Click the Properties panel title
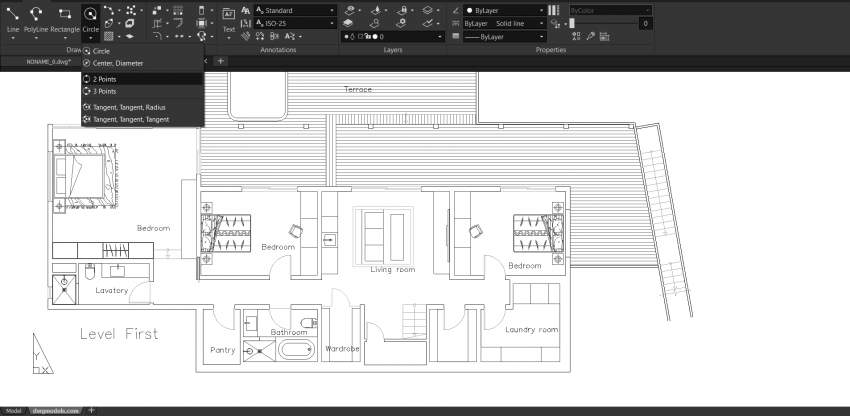Image resolution: width=850 pixels, height=416 pixels. (x=551, y=50)
